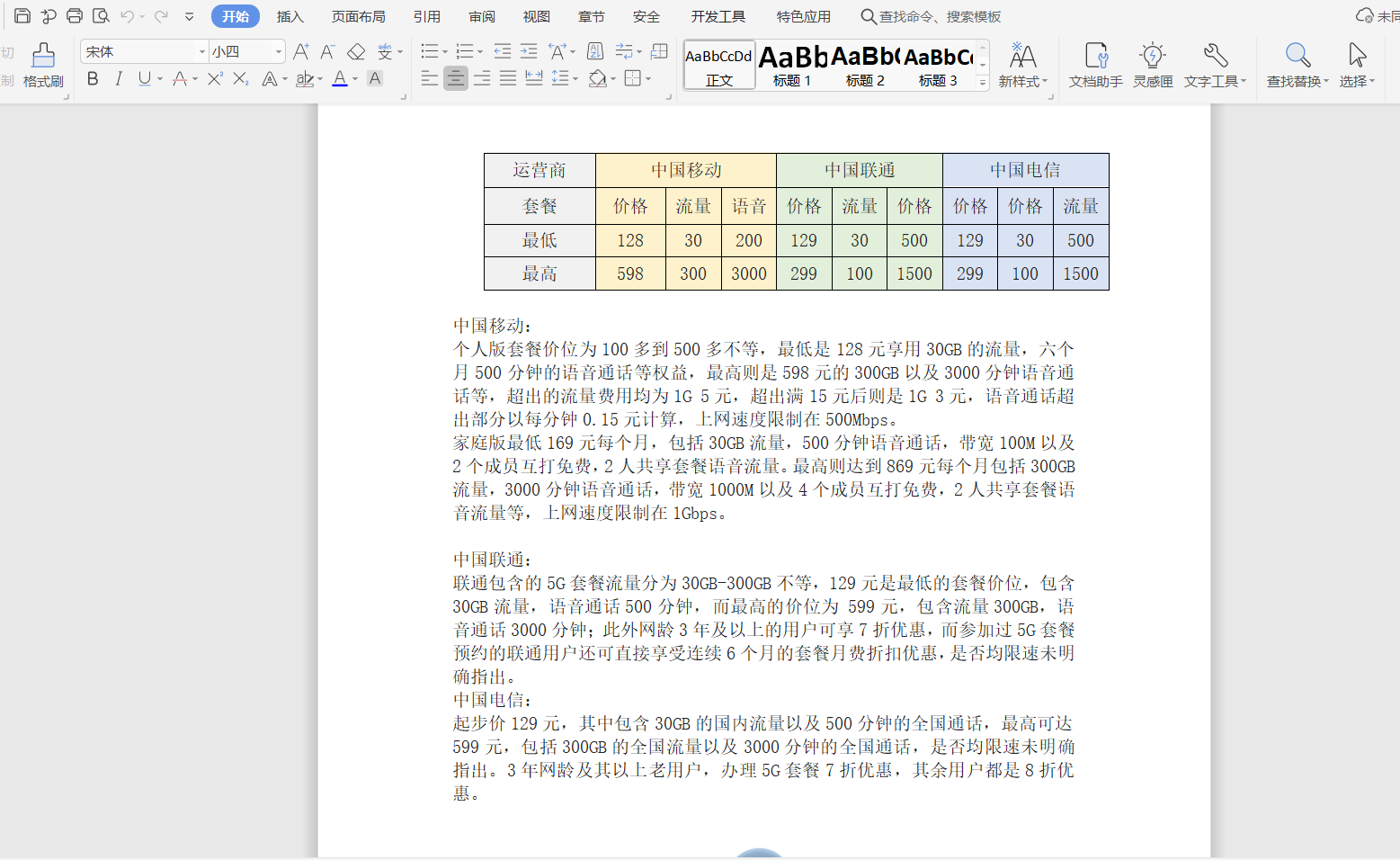Expand the quick access toolbar customize arrow
Viewport: 1400px width, 860px height.
click(x=189, y=16)
